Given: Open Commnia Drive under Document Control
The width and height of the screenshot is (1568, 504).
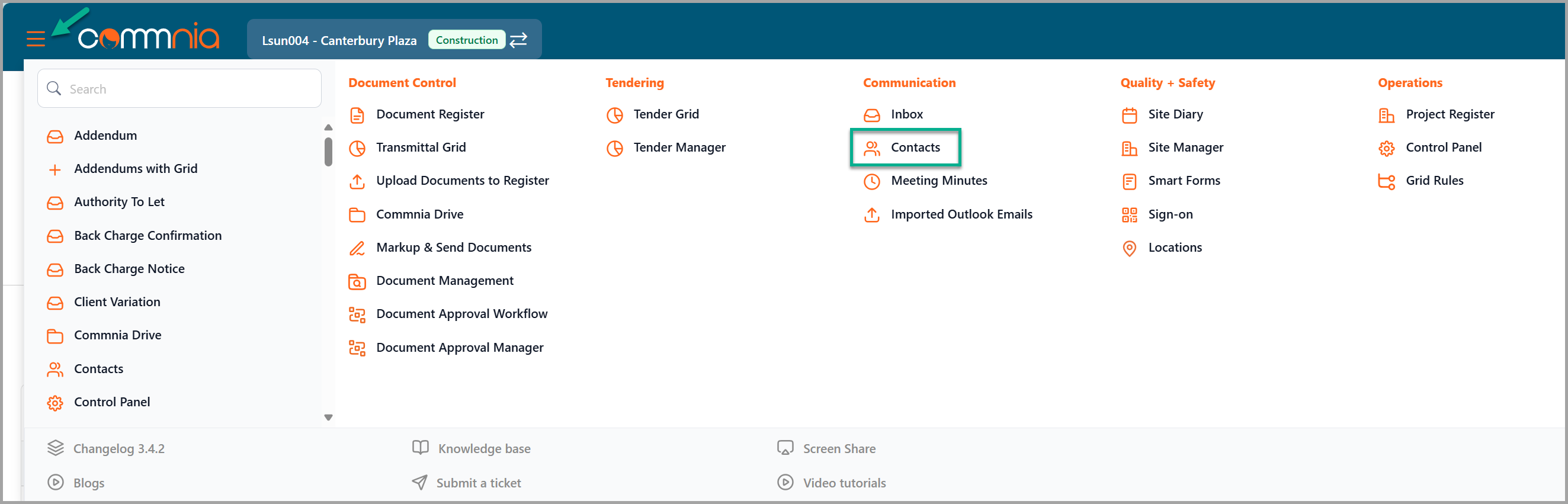Looking at the screenshot, I should click(x=419, y=214).
